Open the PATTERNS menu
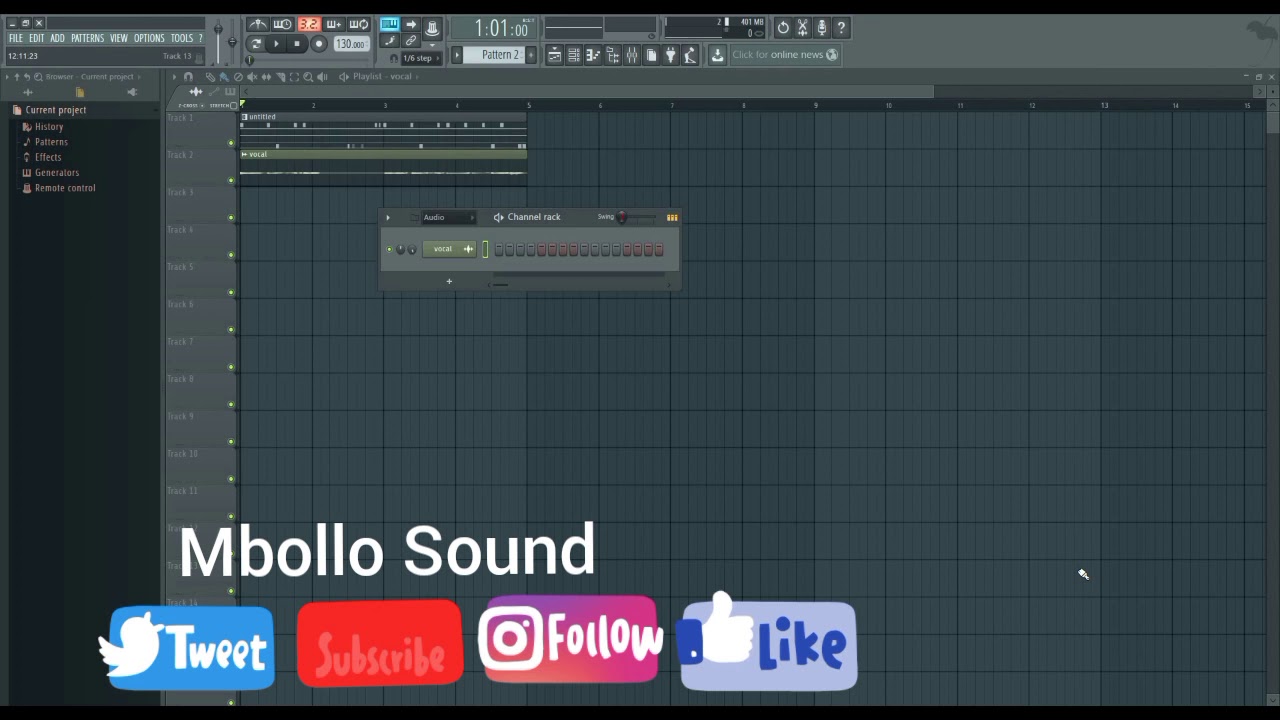 click(87, 38)
